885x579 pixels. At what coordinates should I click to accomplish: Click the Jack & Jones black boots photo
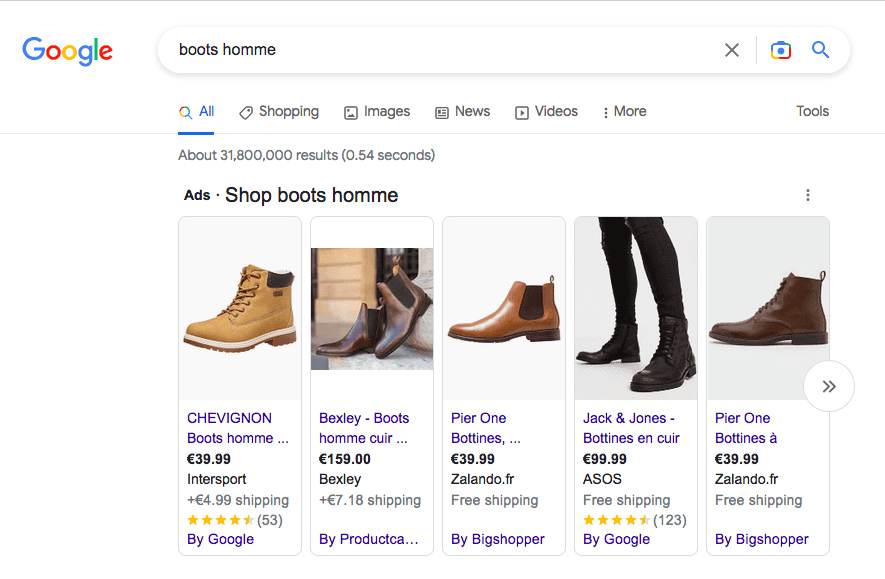(636, 308)
